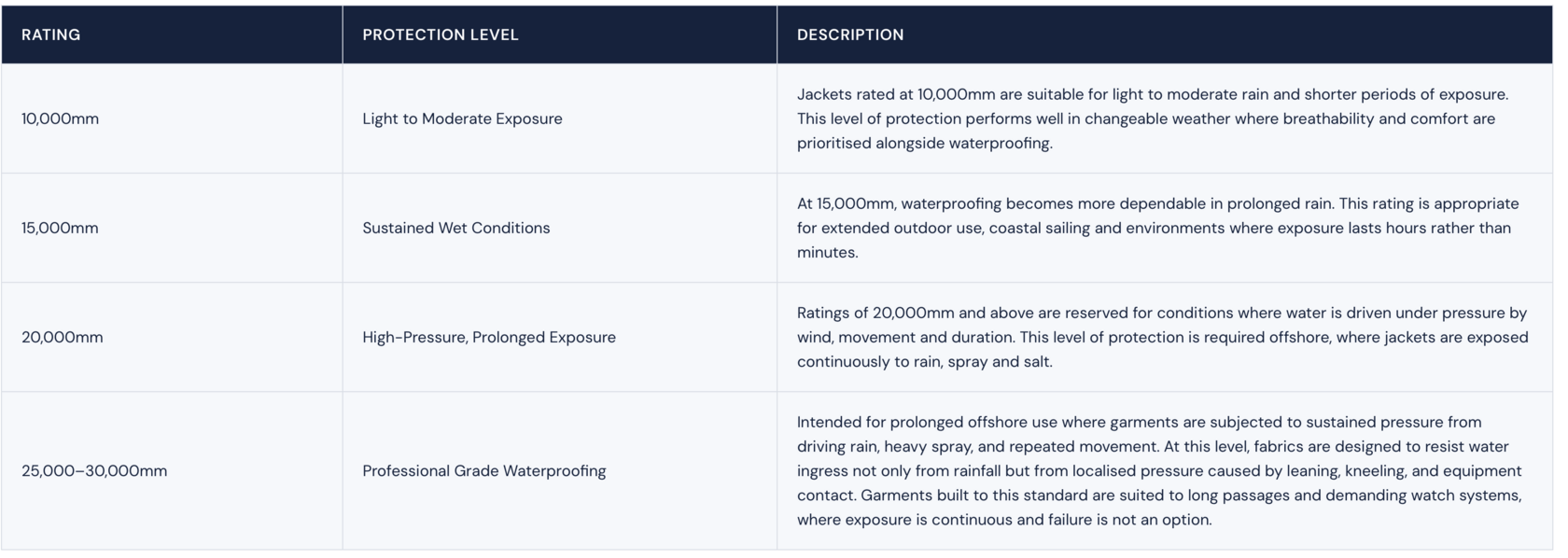Click Professional Grade Waterproofing cell

tap(560, 470)
